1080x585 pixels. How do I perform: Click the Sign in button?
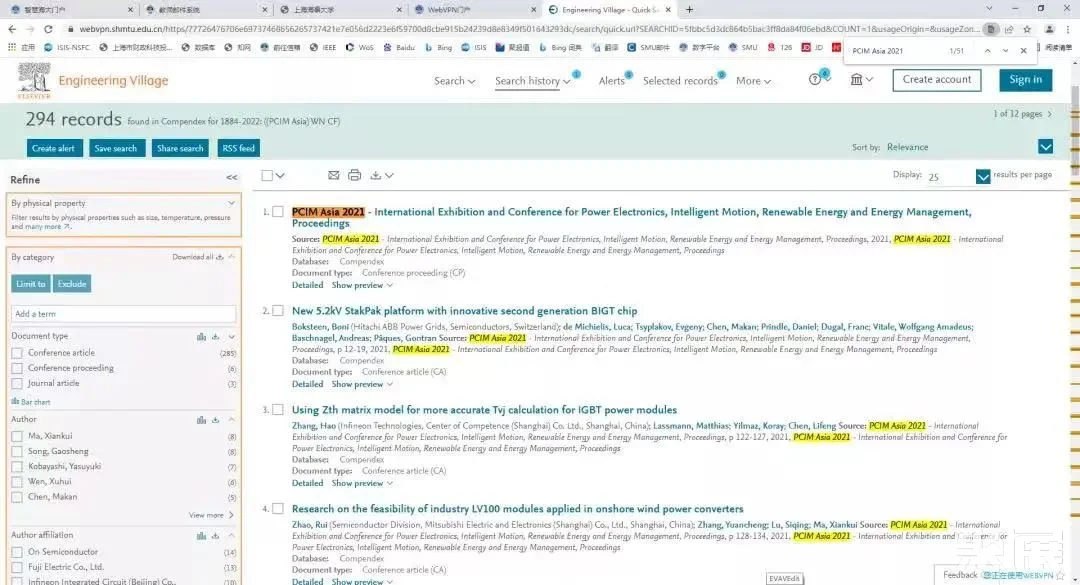(1025, 80)
